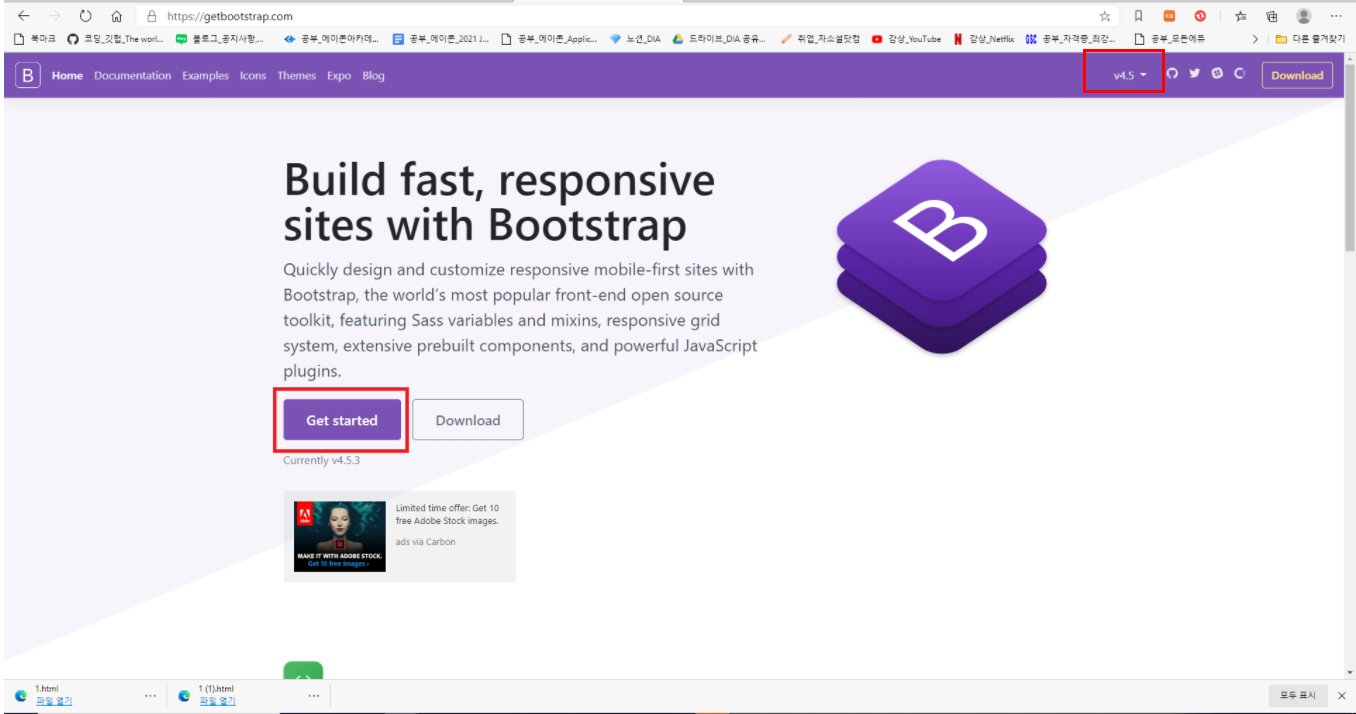Open the Netflix bookmark 감상_Netflix
This screenshot has height=714, width=1356.
984,39
